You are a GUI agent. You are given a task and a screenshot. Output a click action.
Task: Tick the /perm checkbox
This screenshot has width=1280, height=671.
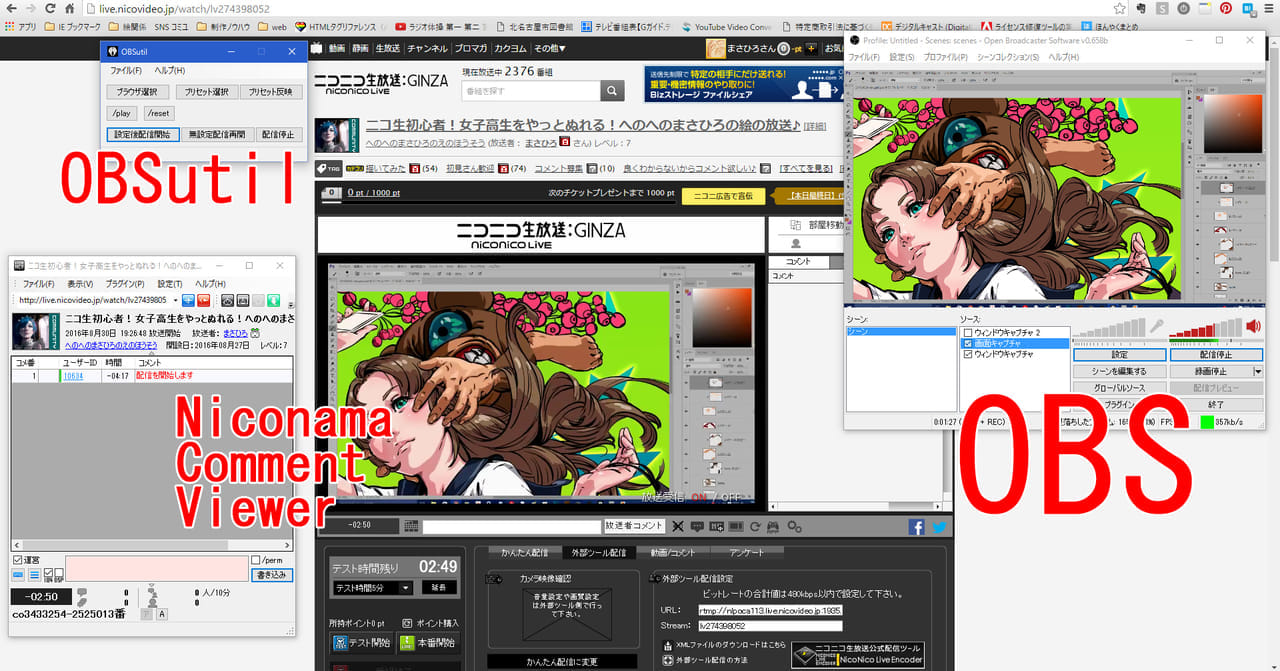[257, 560]
